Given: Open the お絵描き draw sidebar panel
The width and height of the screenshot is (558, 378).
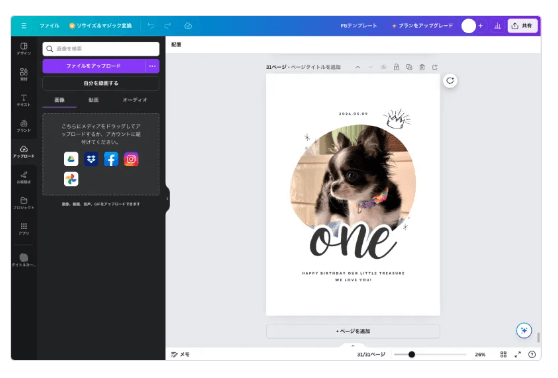Looking at the screenshot, I should pos(24,177).
